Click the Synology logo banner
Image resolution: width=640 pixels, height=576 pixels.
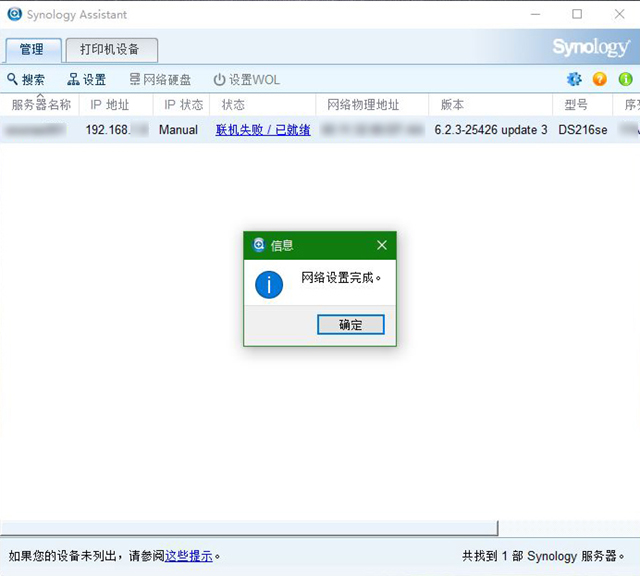point(591,47)
